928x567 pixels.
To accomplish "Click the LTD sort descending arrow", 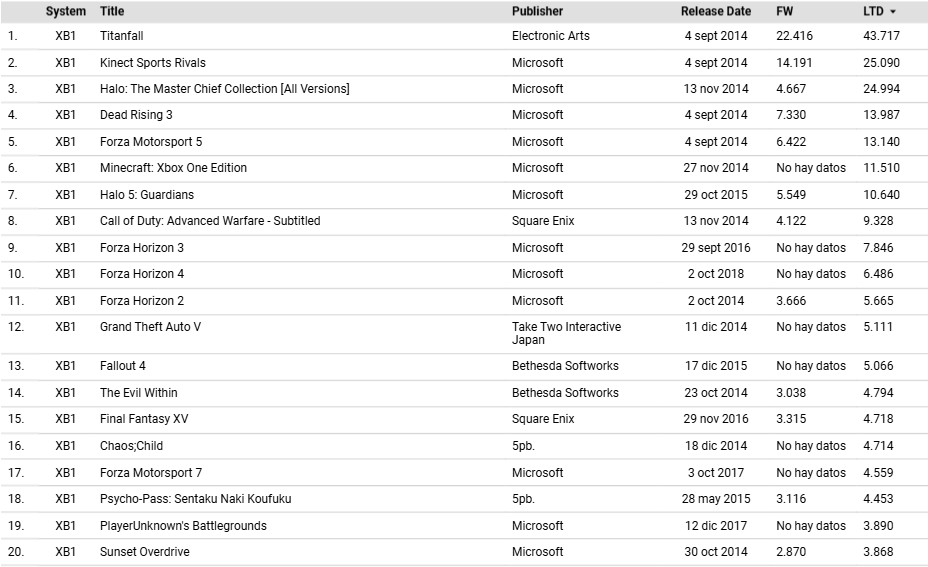I will tap(892, 12).
